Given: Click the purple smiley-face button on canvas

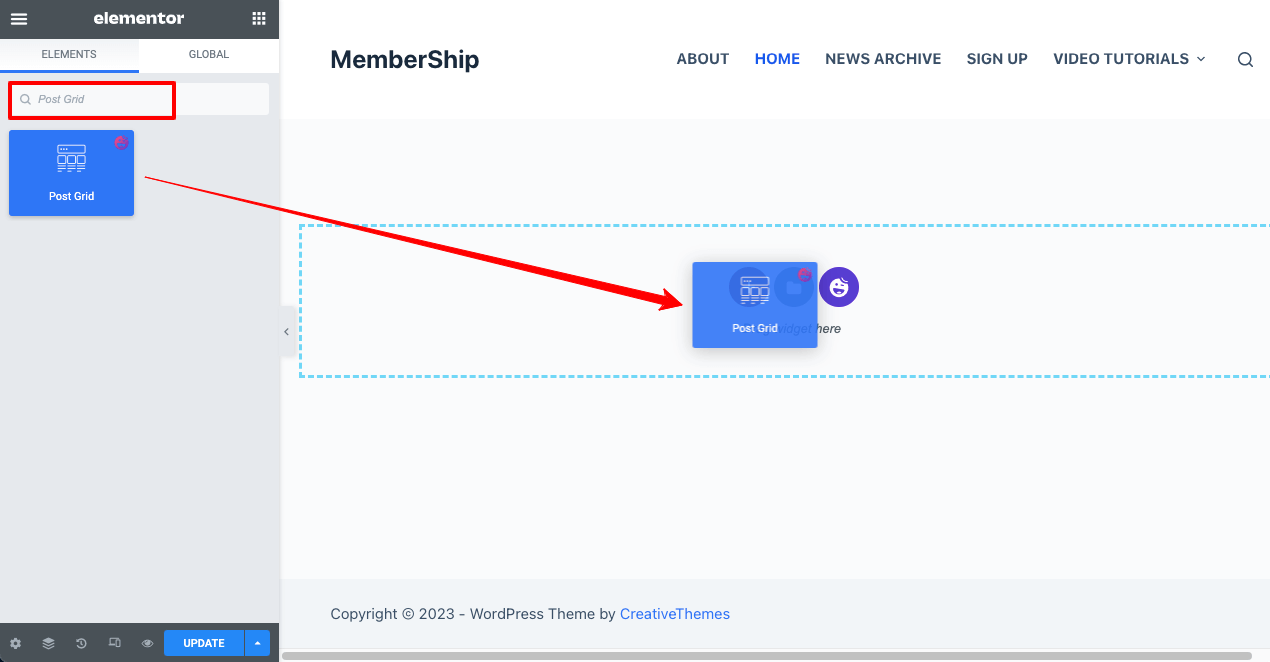Looking at the screenshot, I should tap(838, 288).
